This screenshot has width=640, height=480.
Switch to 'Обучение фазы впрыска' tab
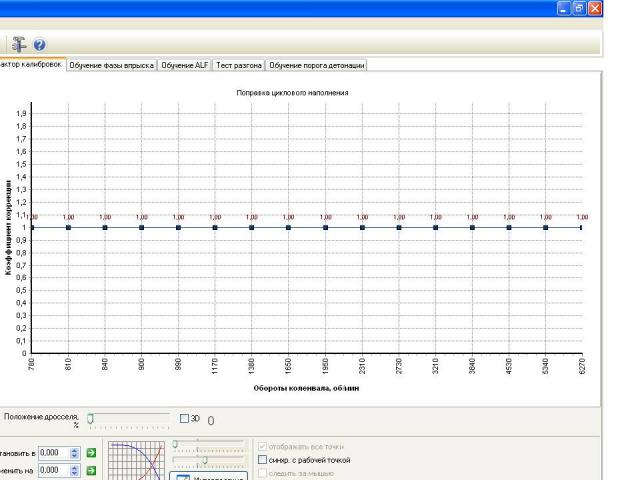point(111,65)
